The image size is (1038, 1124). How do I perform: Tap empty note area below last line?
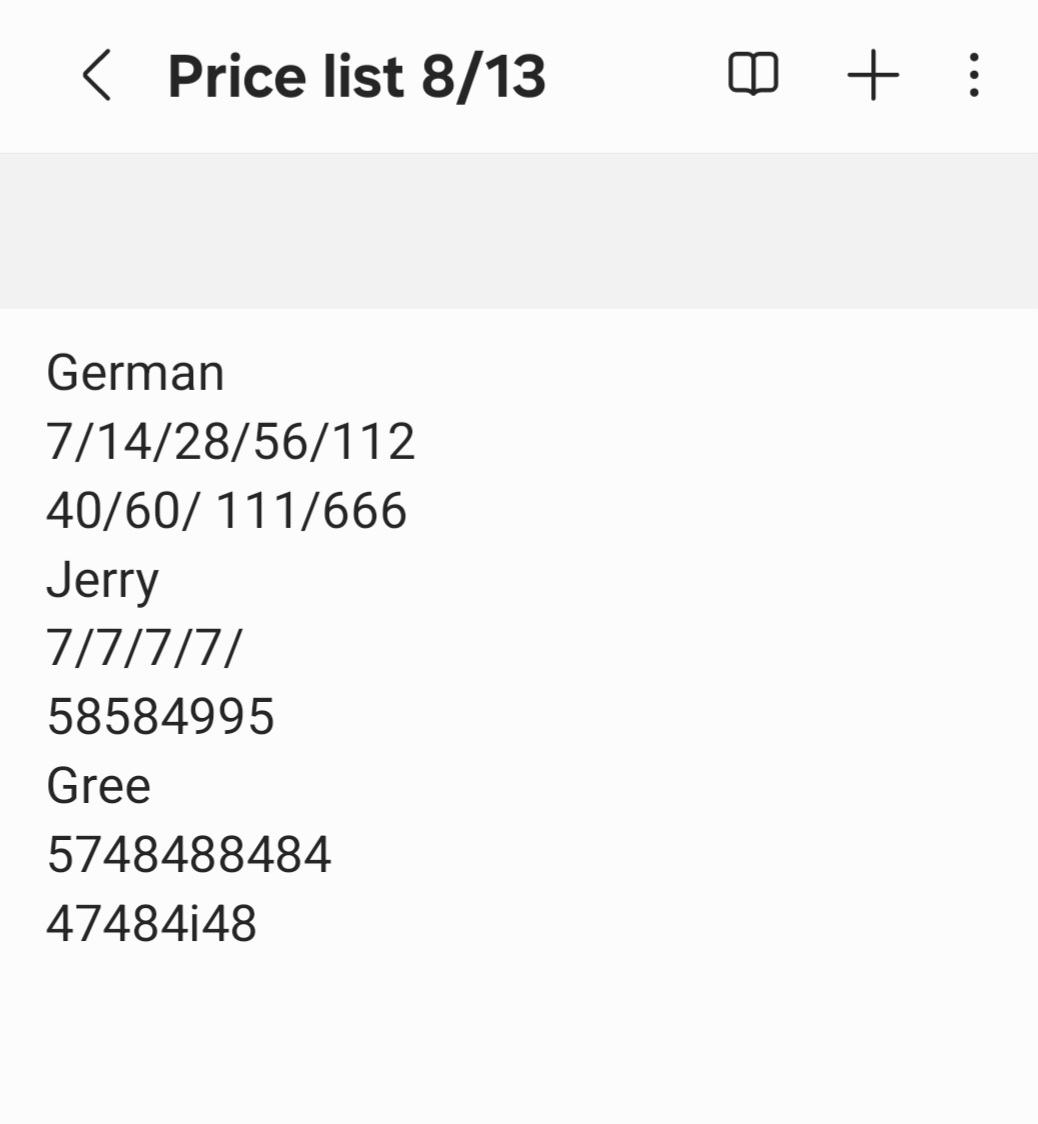pos(519,1032)
